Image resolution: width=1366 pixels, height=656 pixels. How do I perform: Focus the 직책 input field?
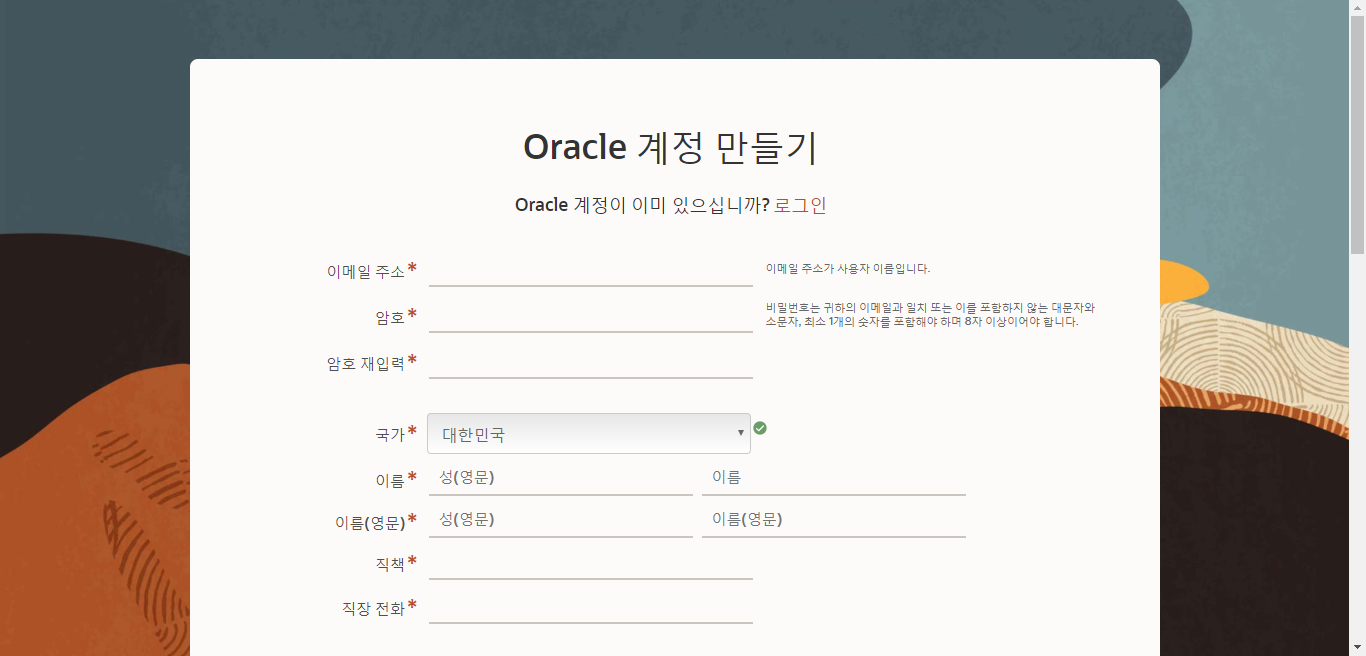[591, 563]
